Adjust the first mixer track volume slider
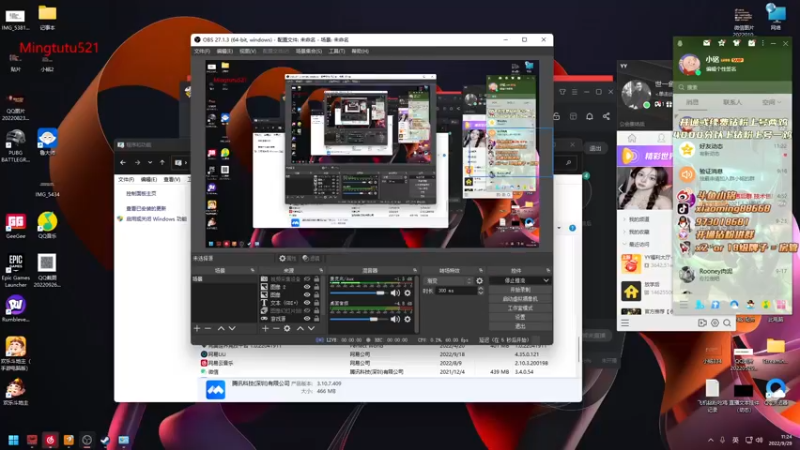This screenshot has width=800, height=450. point(358,293)
